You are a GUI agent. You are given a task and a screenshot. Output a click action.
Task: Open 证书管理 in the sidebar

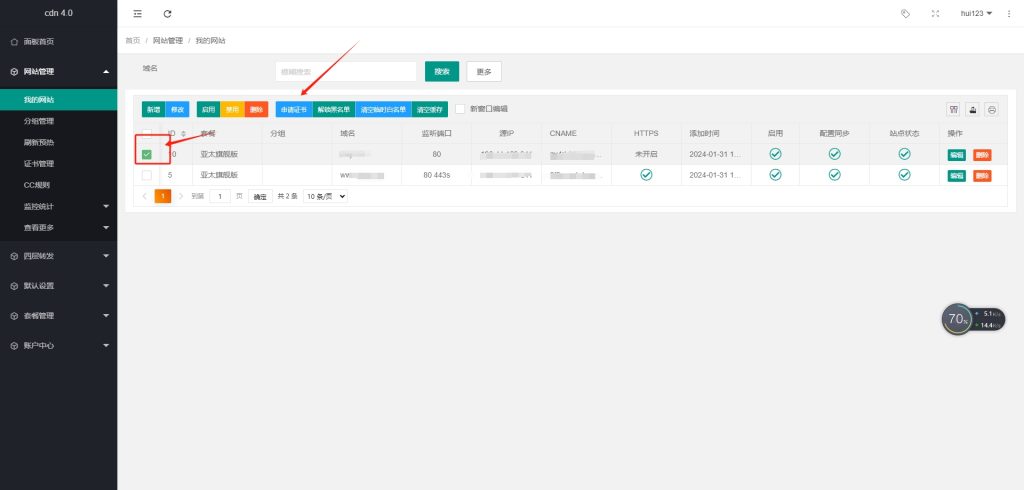pos(38,163)
